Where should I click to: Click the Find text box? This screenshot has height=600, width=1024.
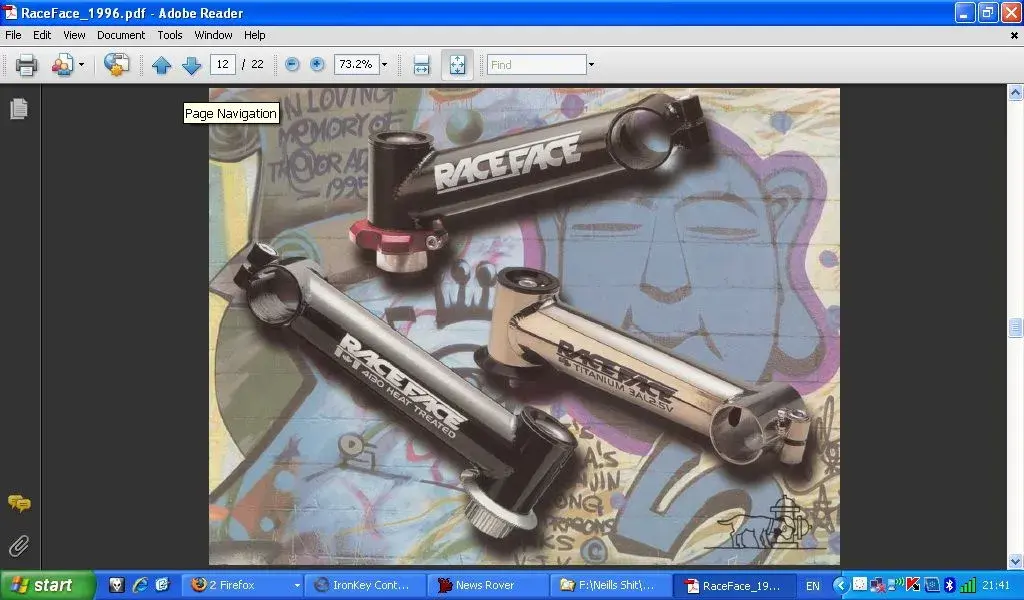point(537,65)
